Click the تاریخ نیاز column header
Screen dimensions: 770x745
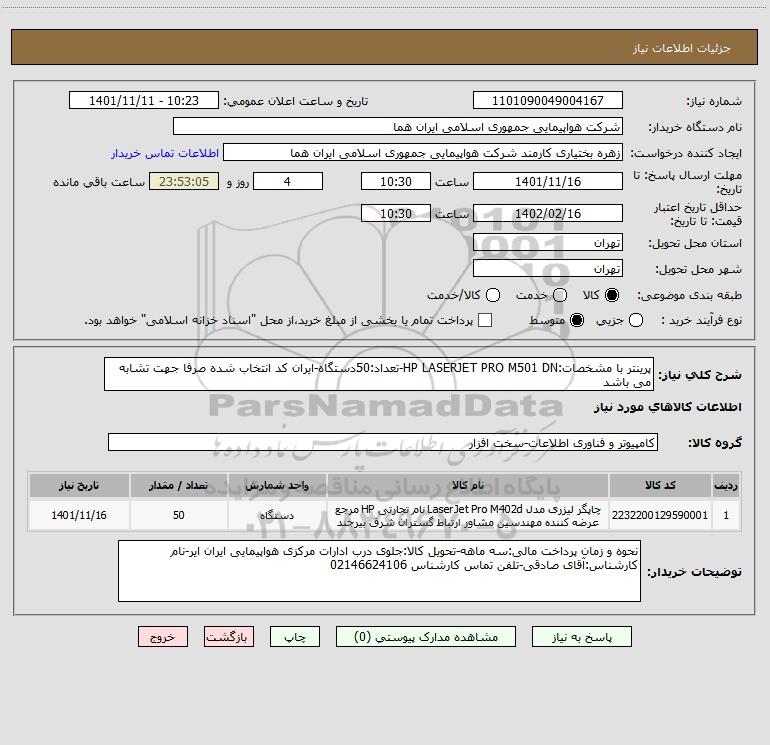click(x=79, y=485)
